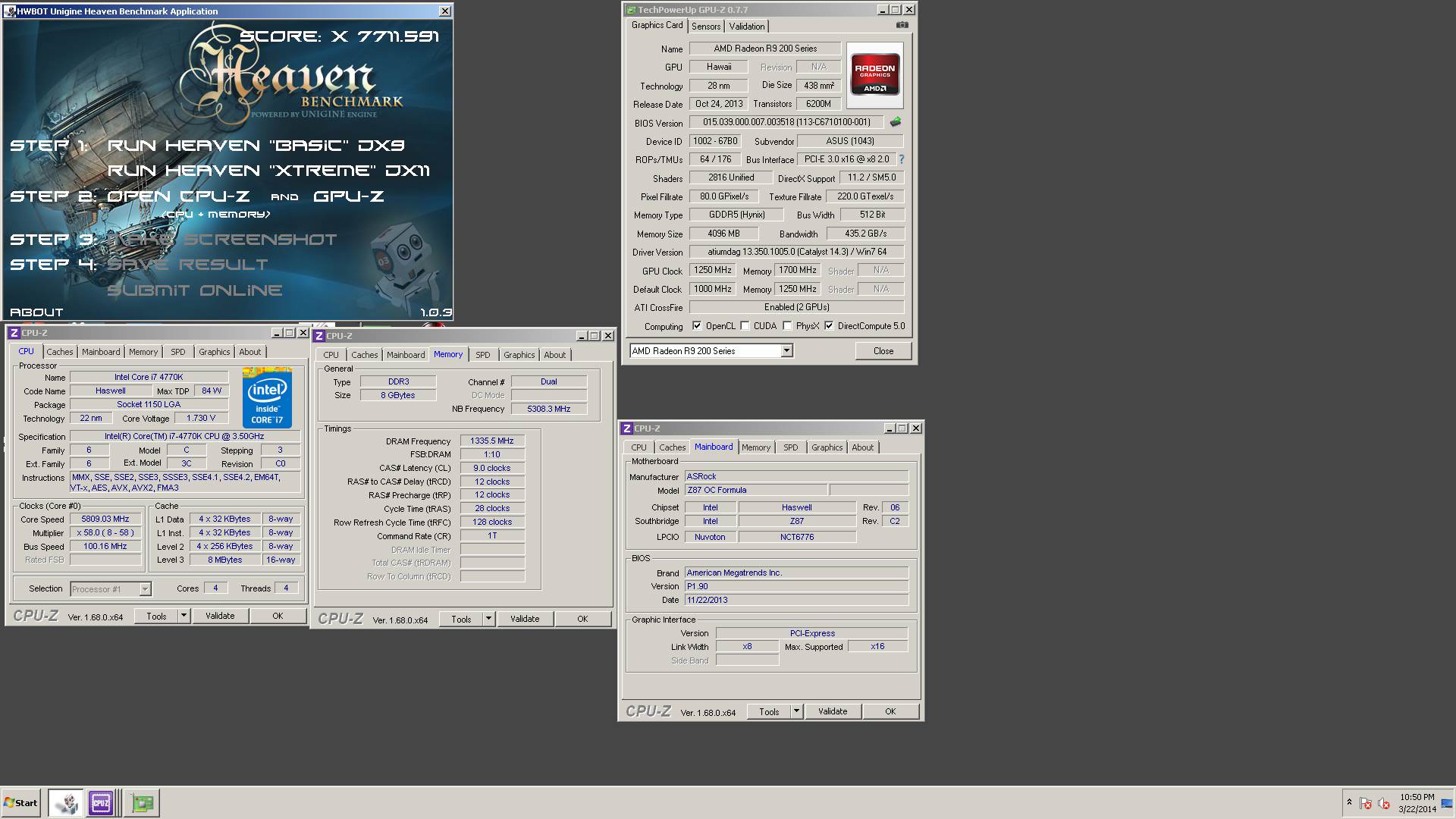Click the Close button in GPU-Z

tap(883, 351)
